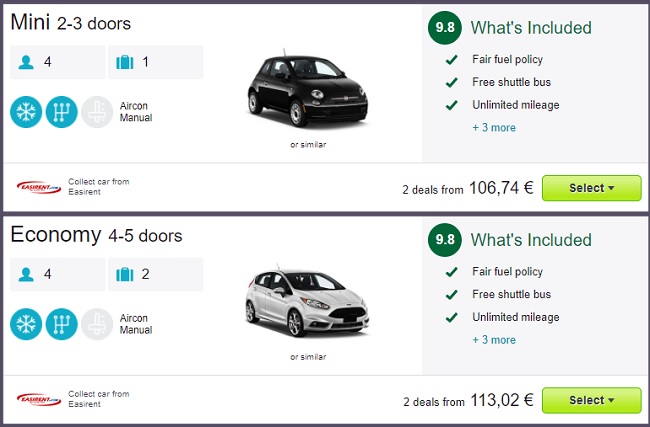
Task: Click the air conditioning snowflake icon for Mini
Action: (27, 111)
